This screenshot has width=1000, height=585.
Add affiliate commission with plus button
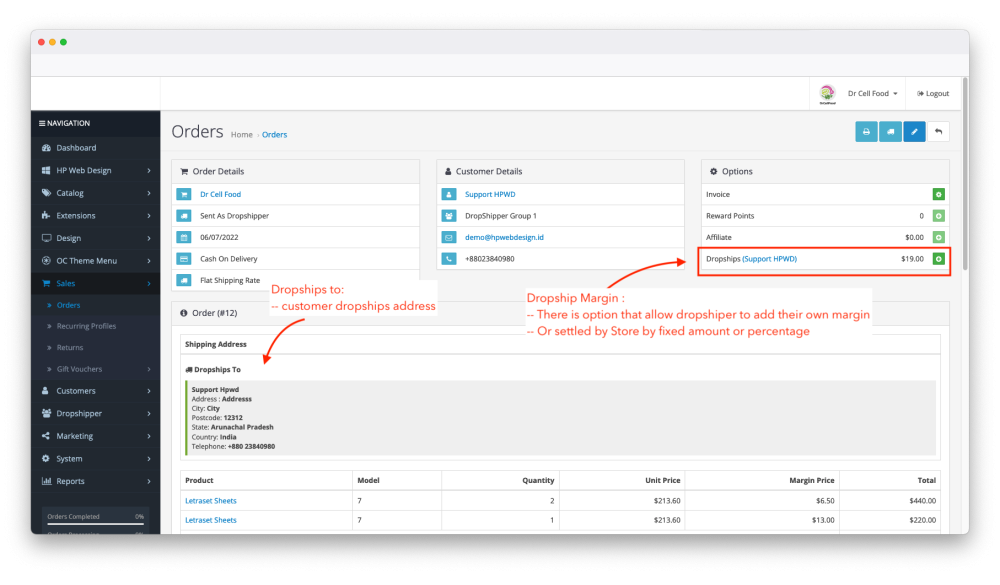pyautogui.click(x=938, y=238)
